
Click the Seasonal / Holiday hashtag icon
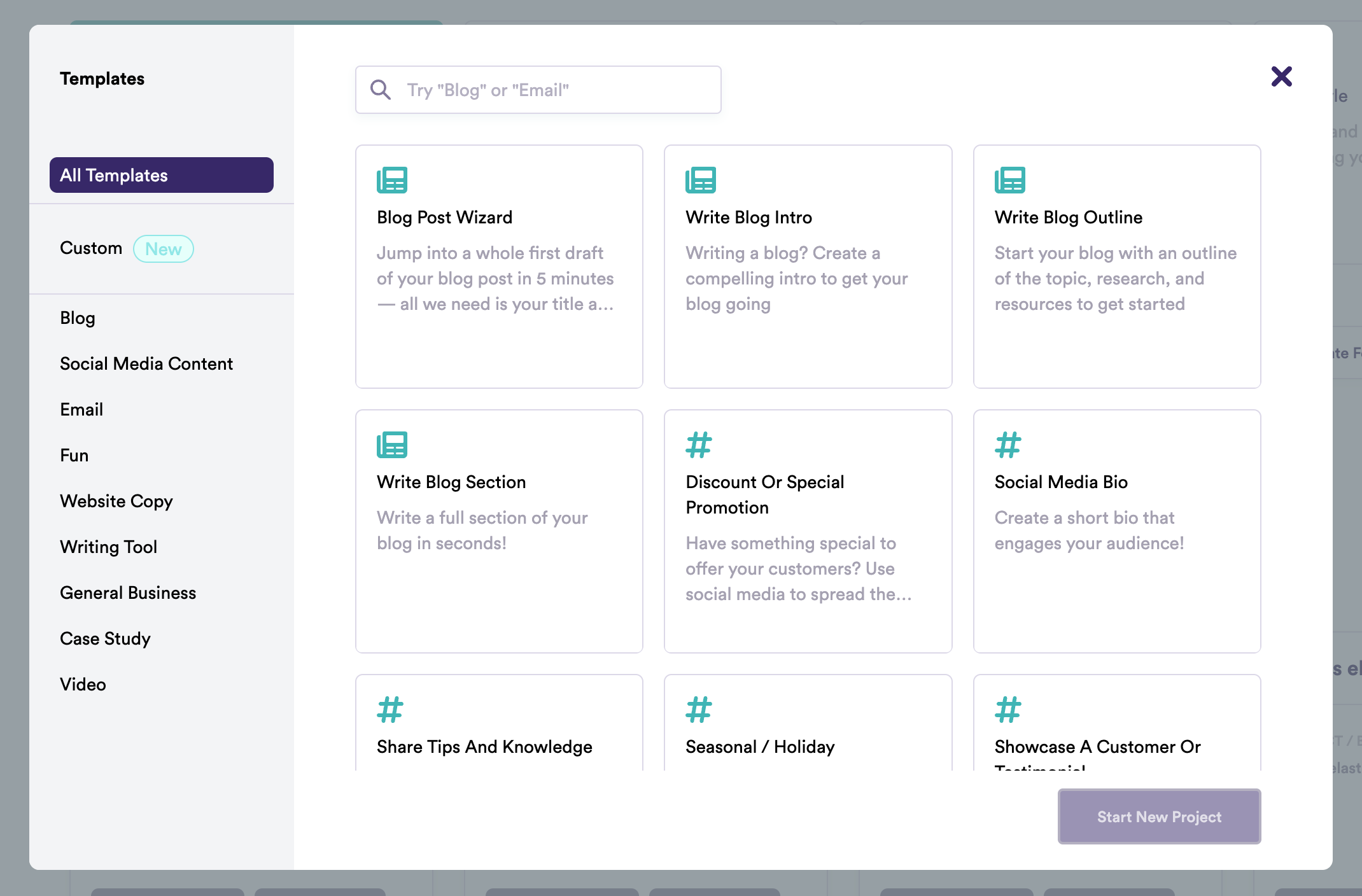[x=699, y=710]
